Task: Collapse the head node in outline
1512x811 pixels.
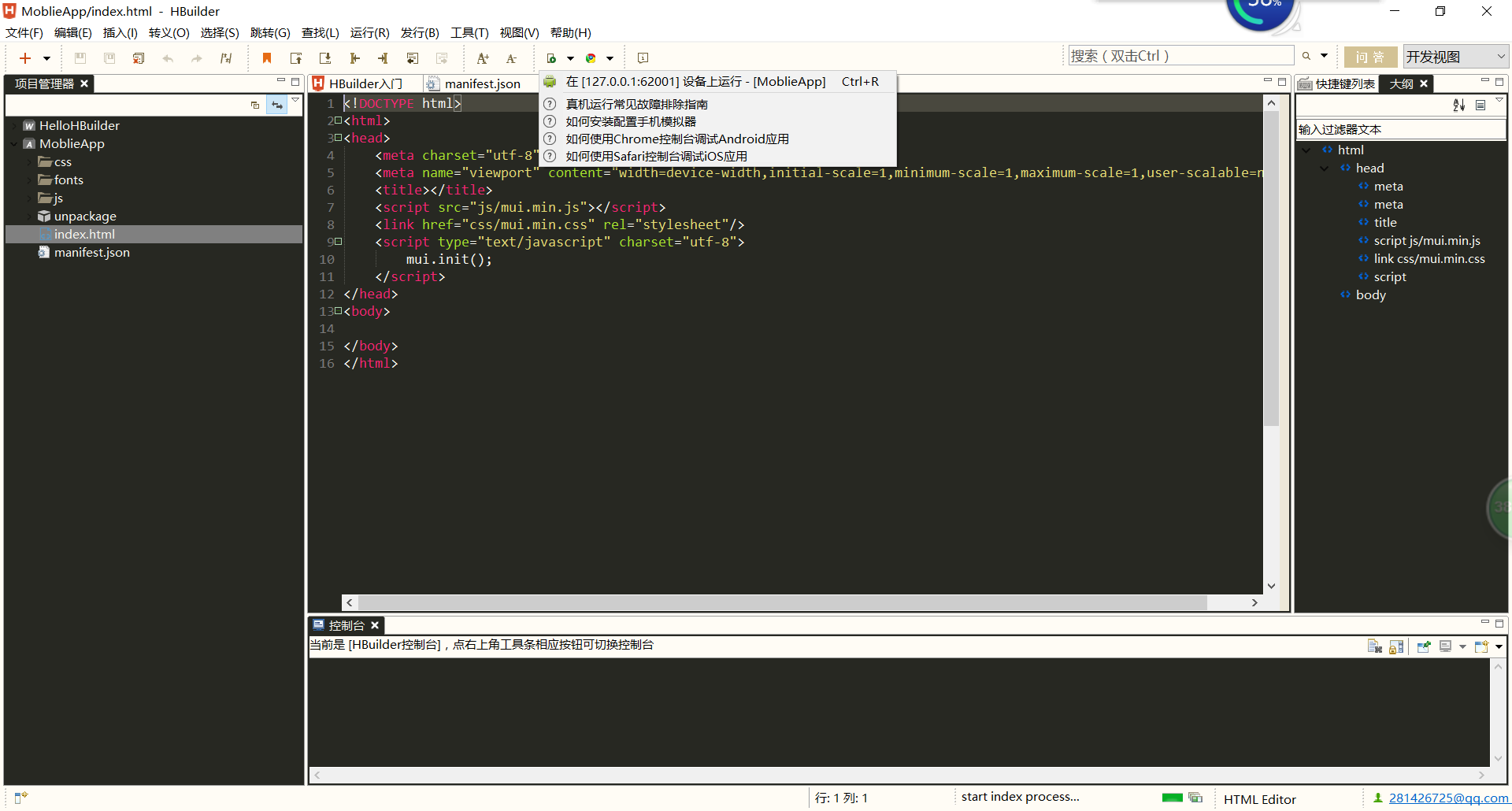Action: (1325, 168)
